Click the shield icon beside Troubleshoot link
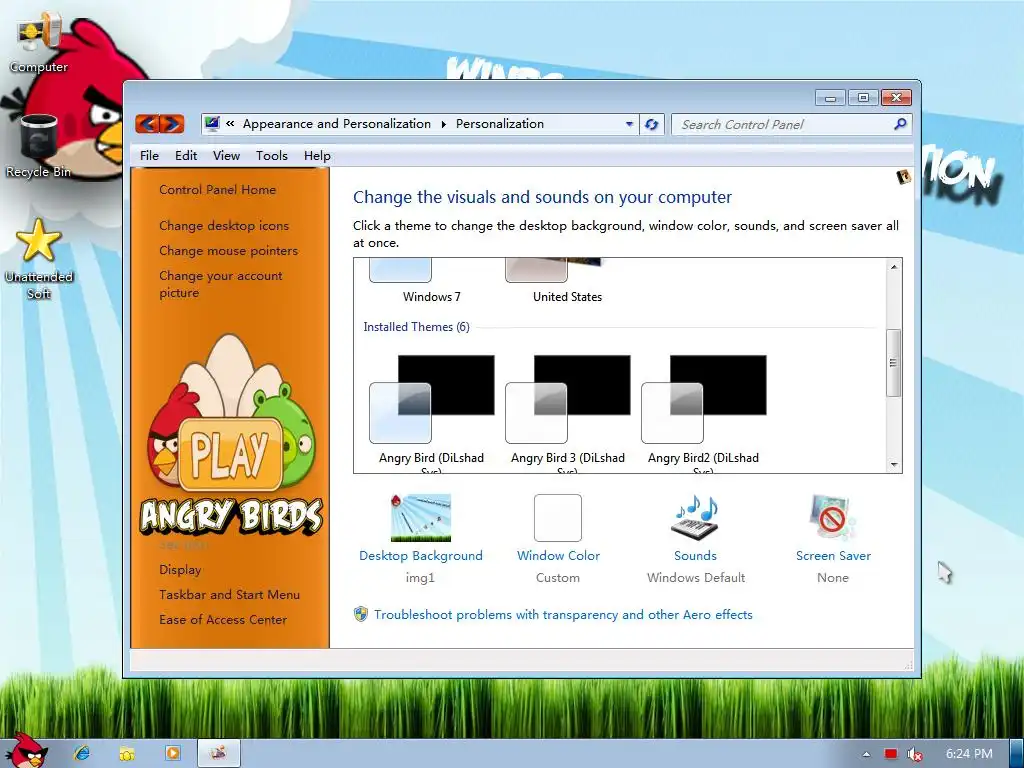The width and height of the screenshot is (1024, 768). (x=360, y=614)
